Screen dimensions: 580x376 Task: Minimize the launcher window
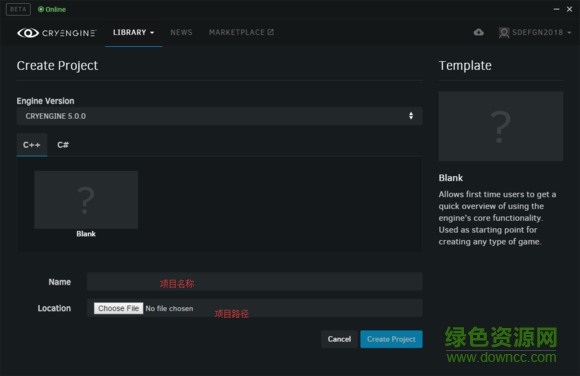tap(556, 9)
